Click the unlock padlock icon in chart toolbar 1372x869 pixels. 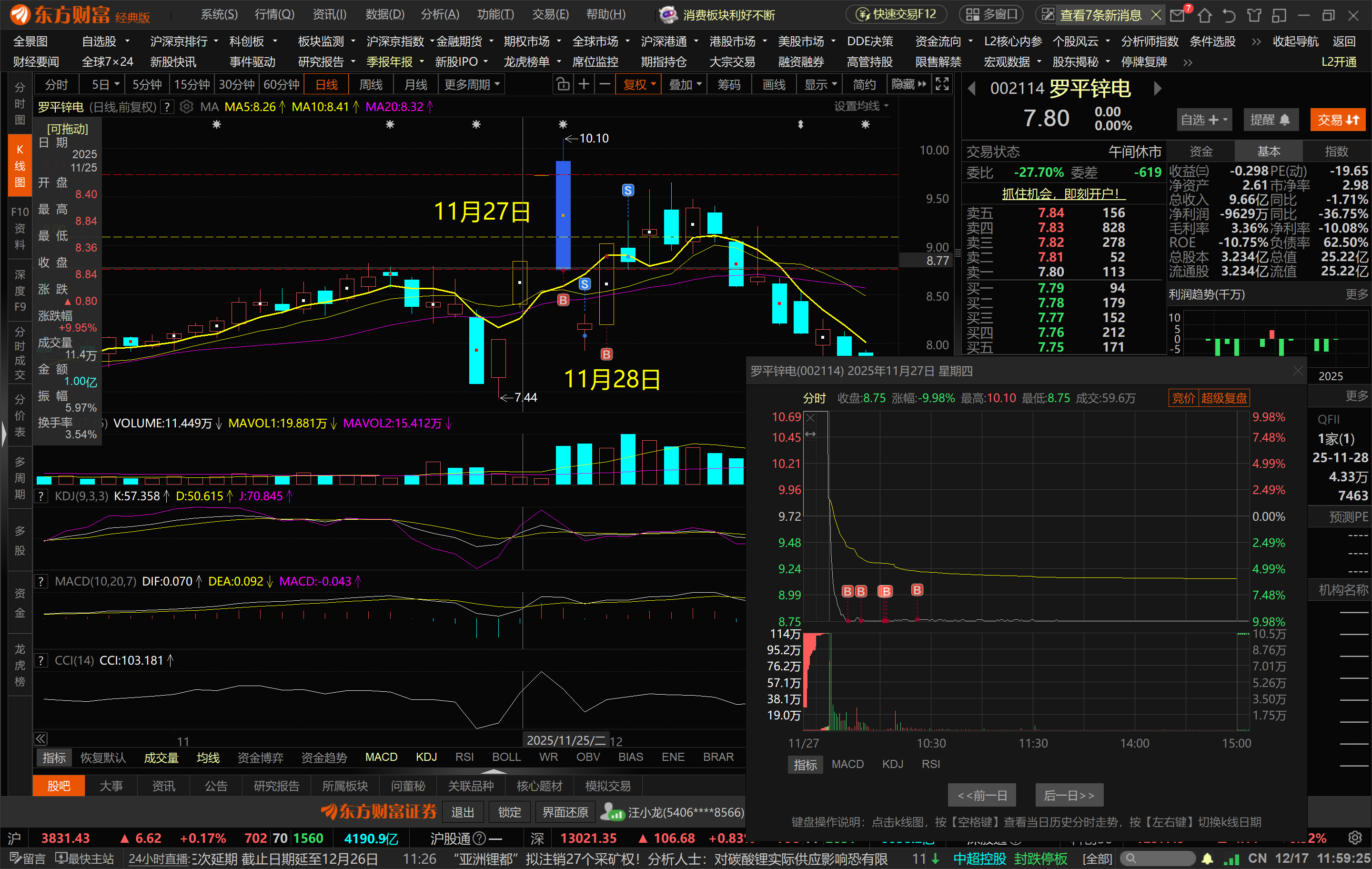(x=563, y=85)
